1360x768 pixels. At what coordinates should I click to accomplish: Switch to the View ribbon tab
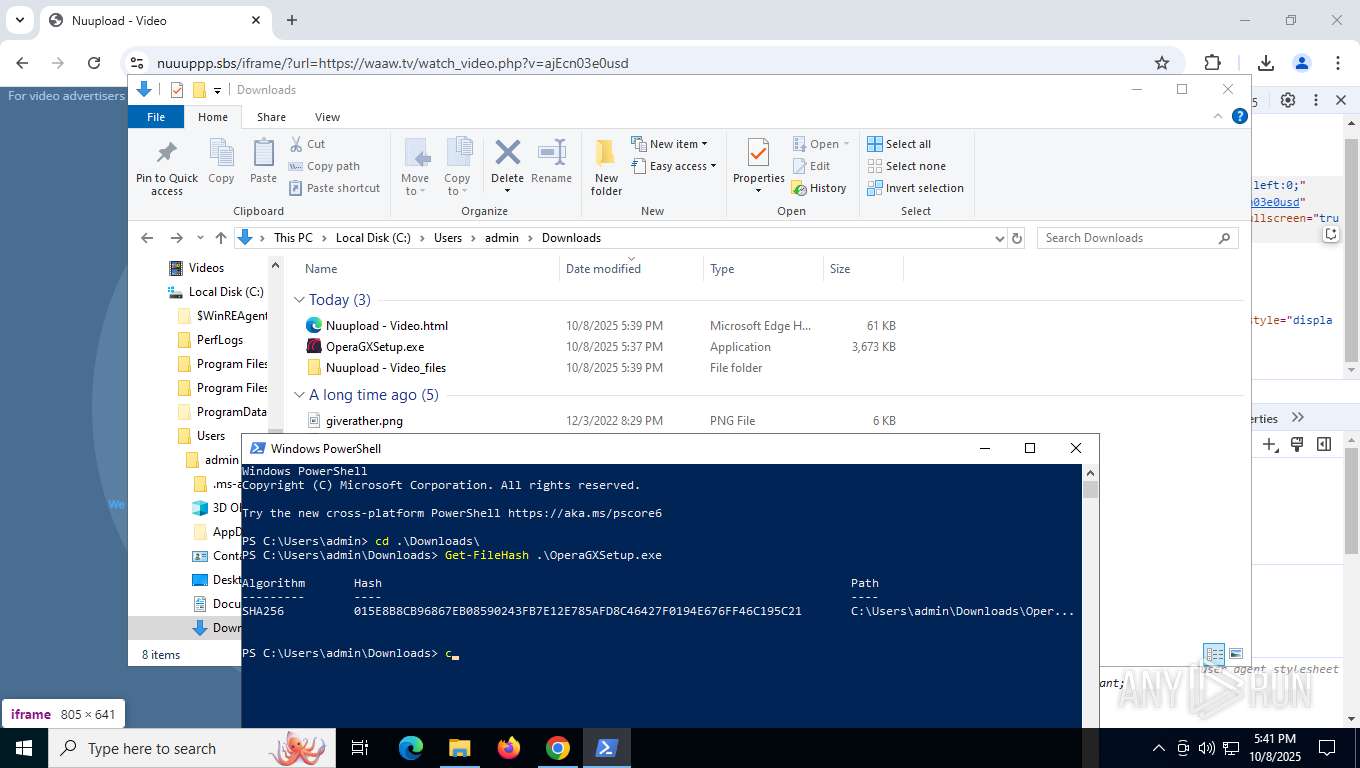[x=327, y=117]
